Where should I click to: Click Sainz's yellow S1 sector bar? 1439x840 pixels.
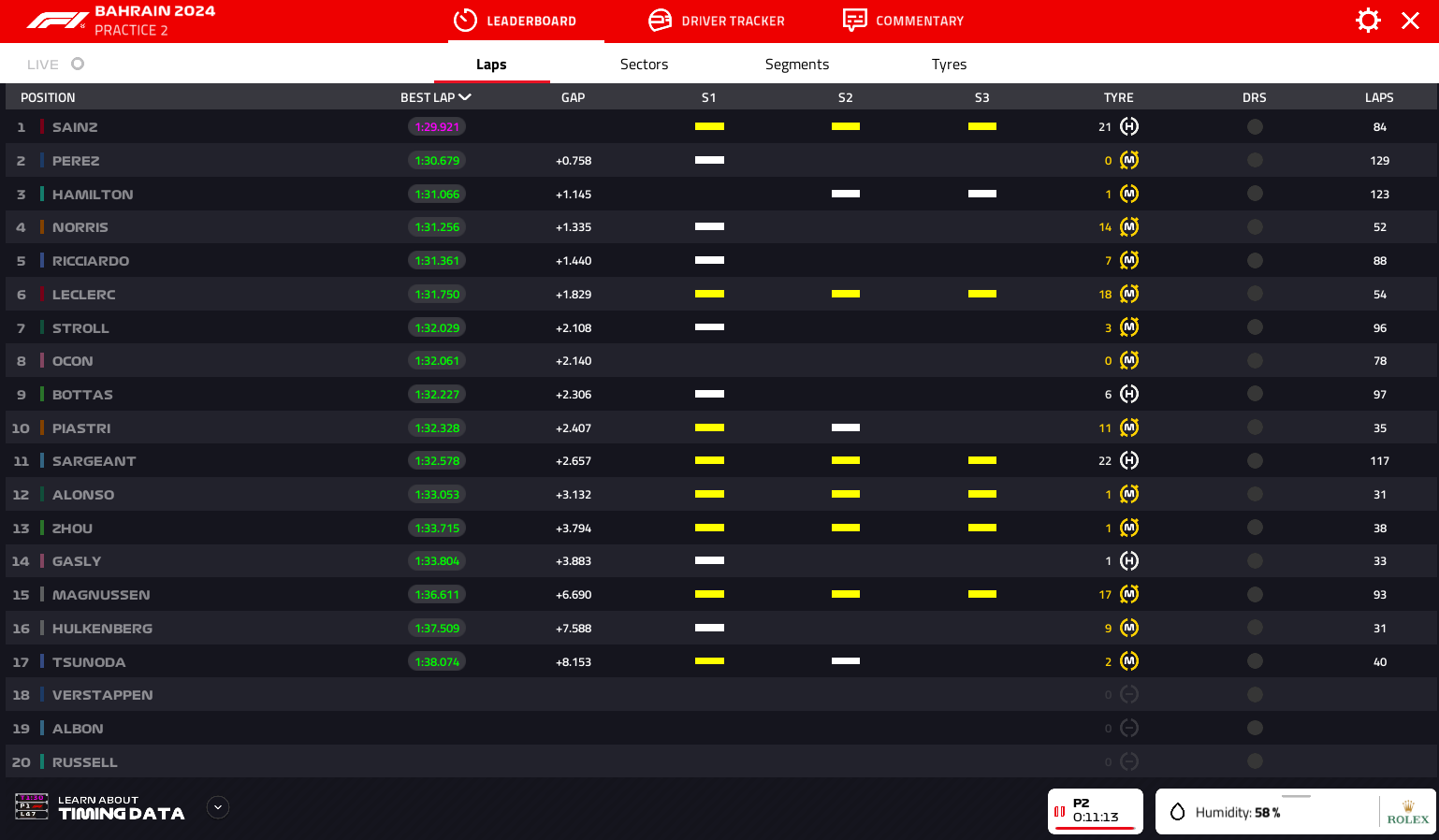[x=709, y=126]
